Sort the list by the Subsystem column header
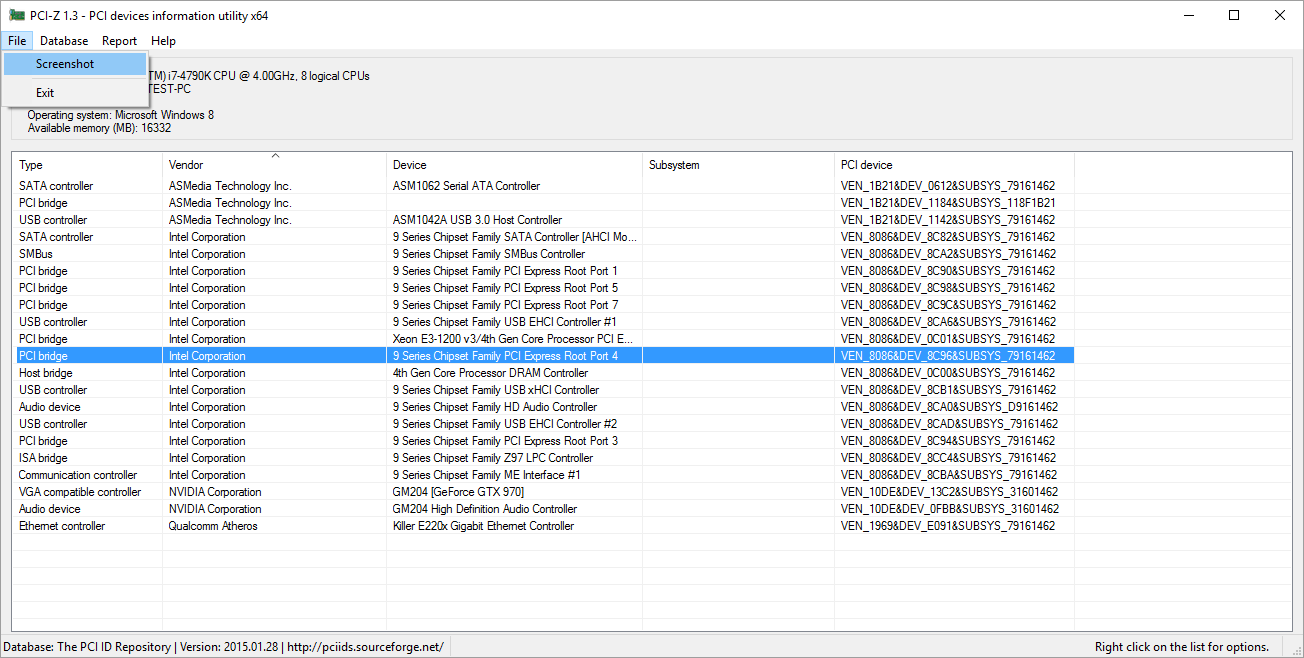The height and width of the screenshot is (658, 1304). (738, 165)
